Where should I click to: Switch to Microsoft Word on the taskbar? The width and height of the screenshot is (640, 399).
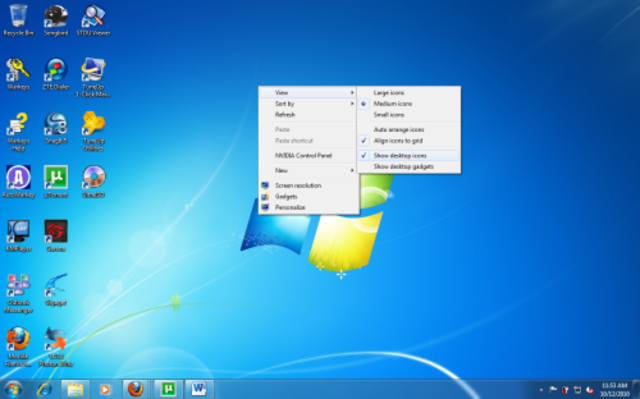(199, 389)
